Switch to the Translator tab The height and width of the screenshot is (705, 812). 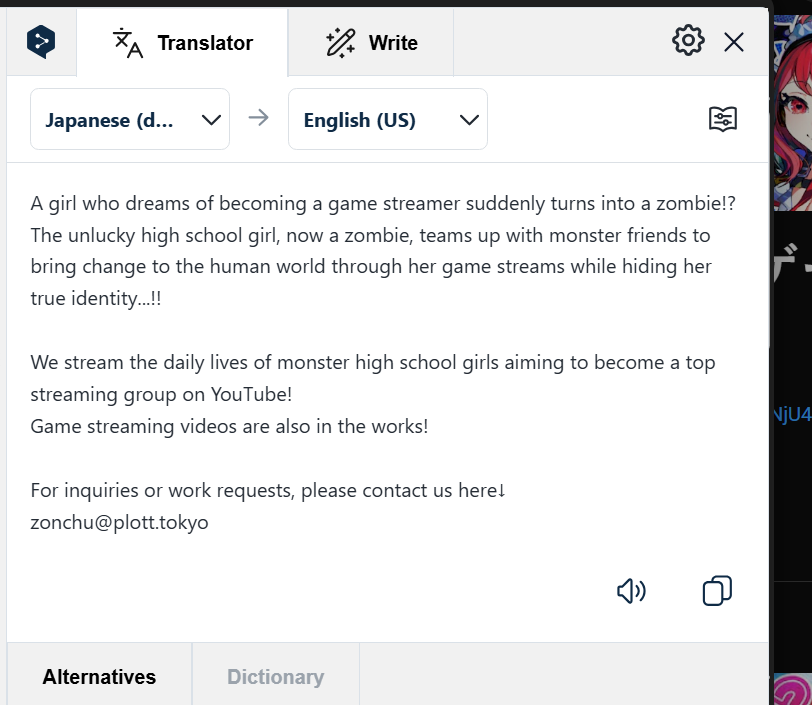(x=182, y=43)
